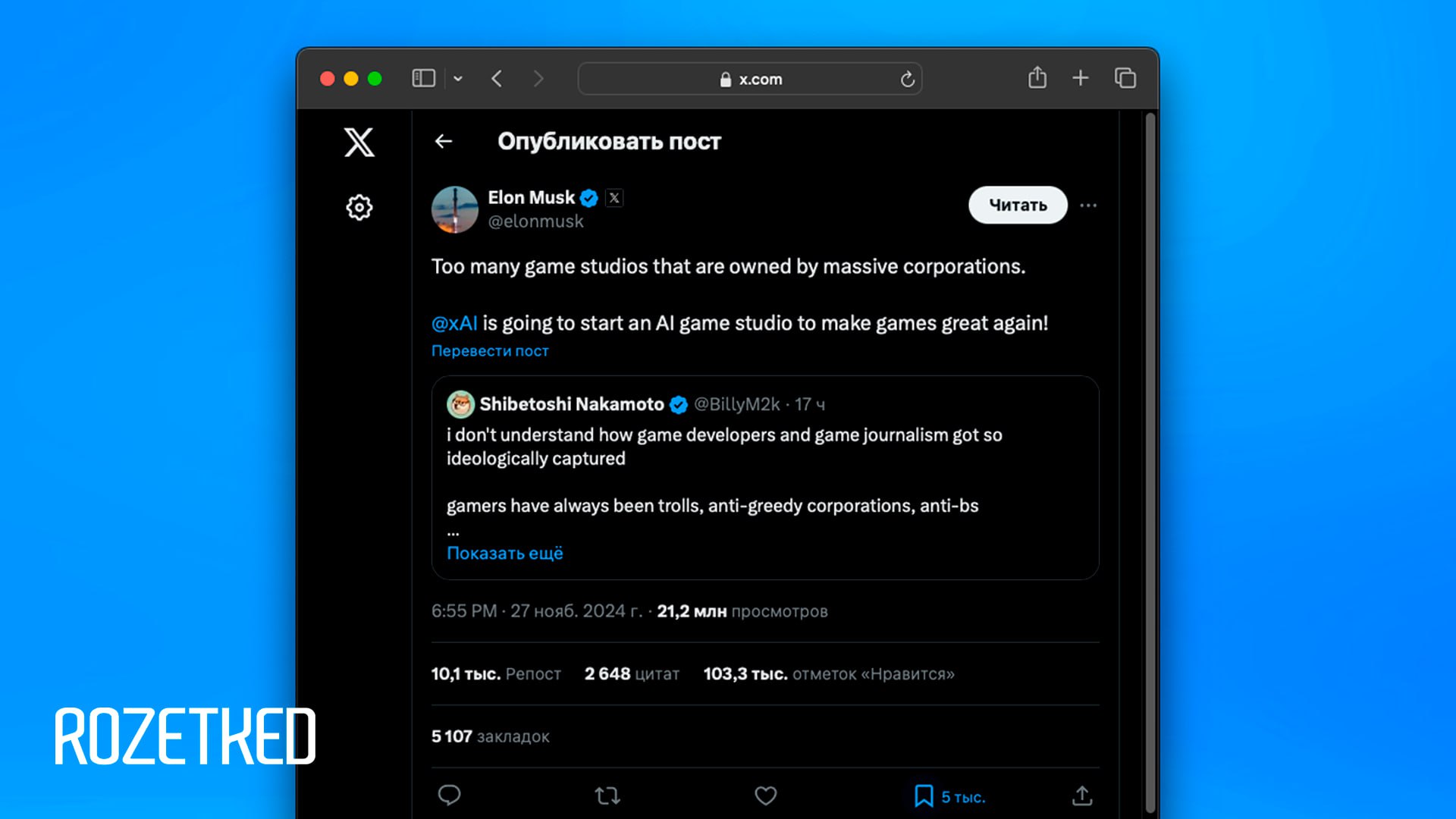Click the Перевести пост link
Viewport: 1456px width, 819px height.
pos(490,351)
